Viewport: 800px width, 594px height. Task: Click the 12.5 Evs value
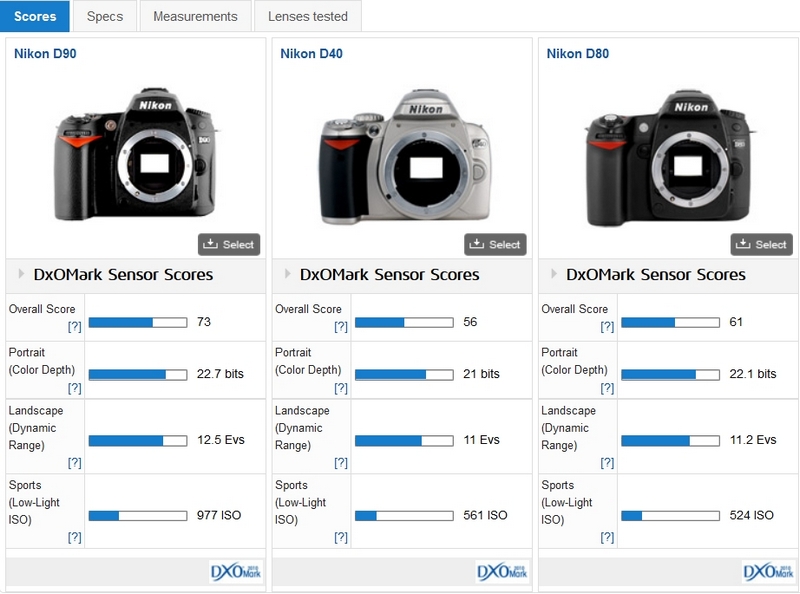click(x=220, y=440)
